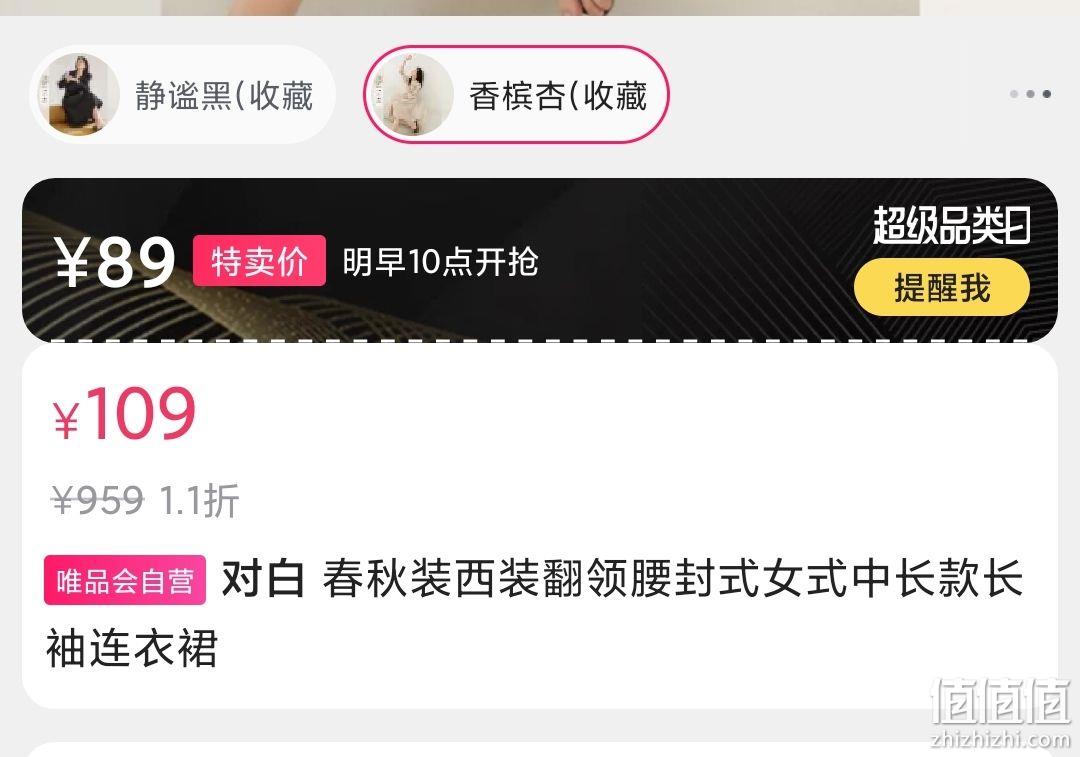Click the darkest pagination dot
Viewport: 1080px width, 757px height.
click(x=1047, y=94)
